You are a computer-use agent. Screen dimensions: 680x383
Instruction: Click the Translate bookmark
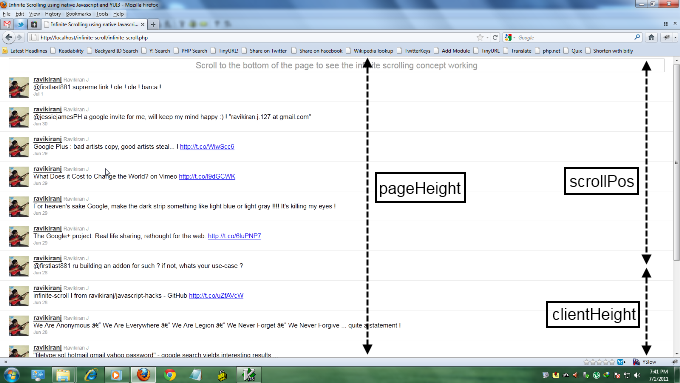(517, 51)
